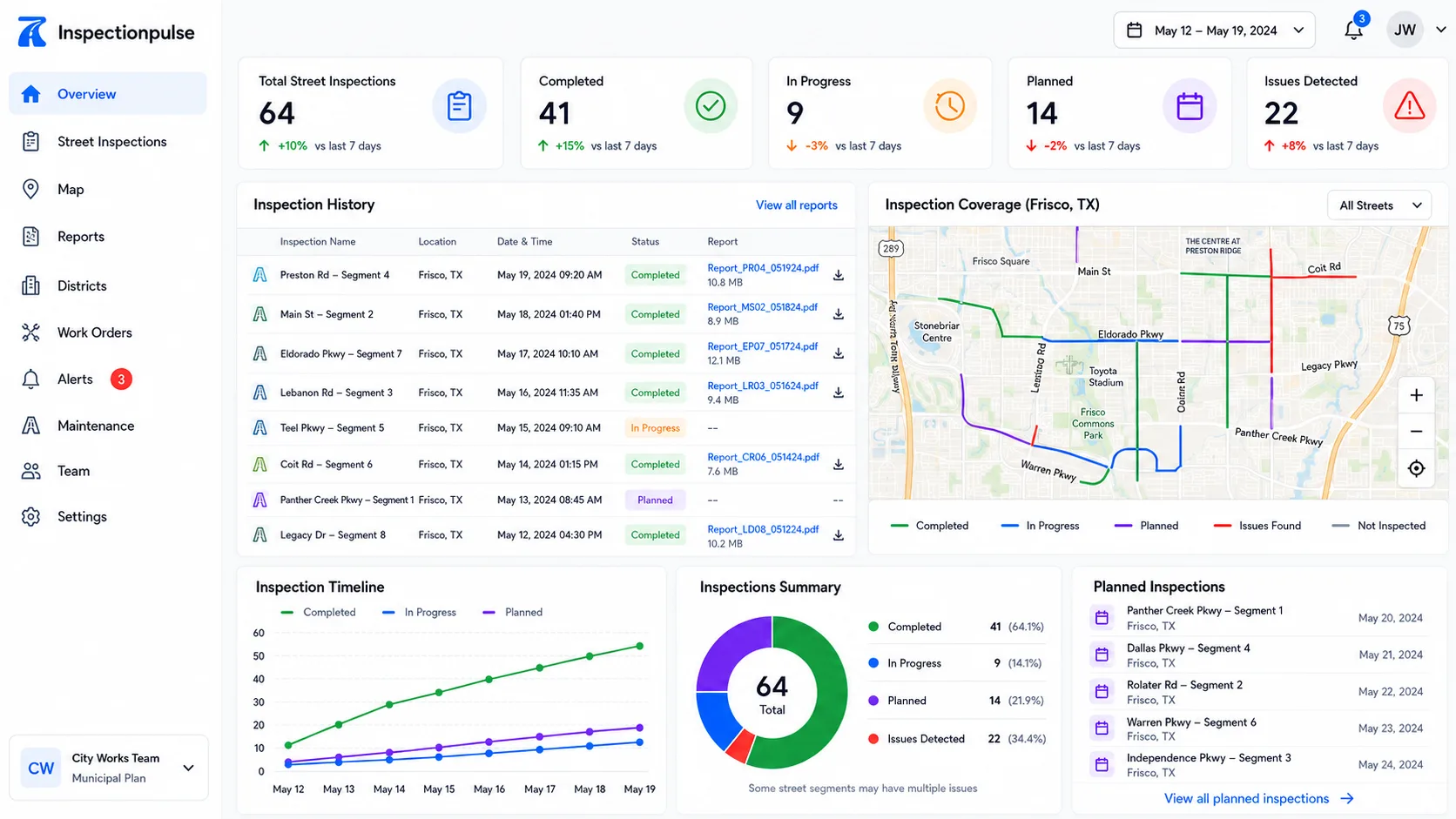
Task: Go to the Overview page
Action: pos(108,94)
